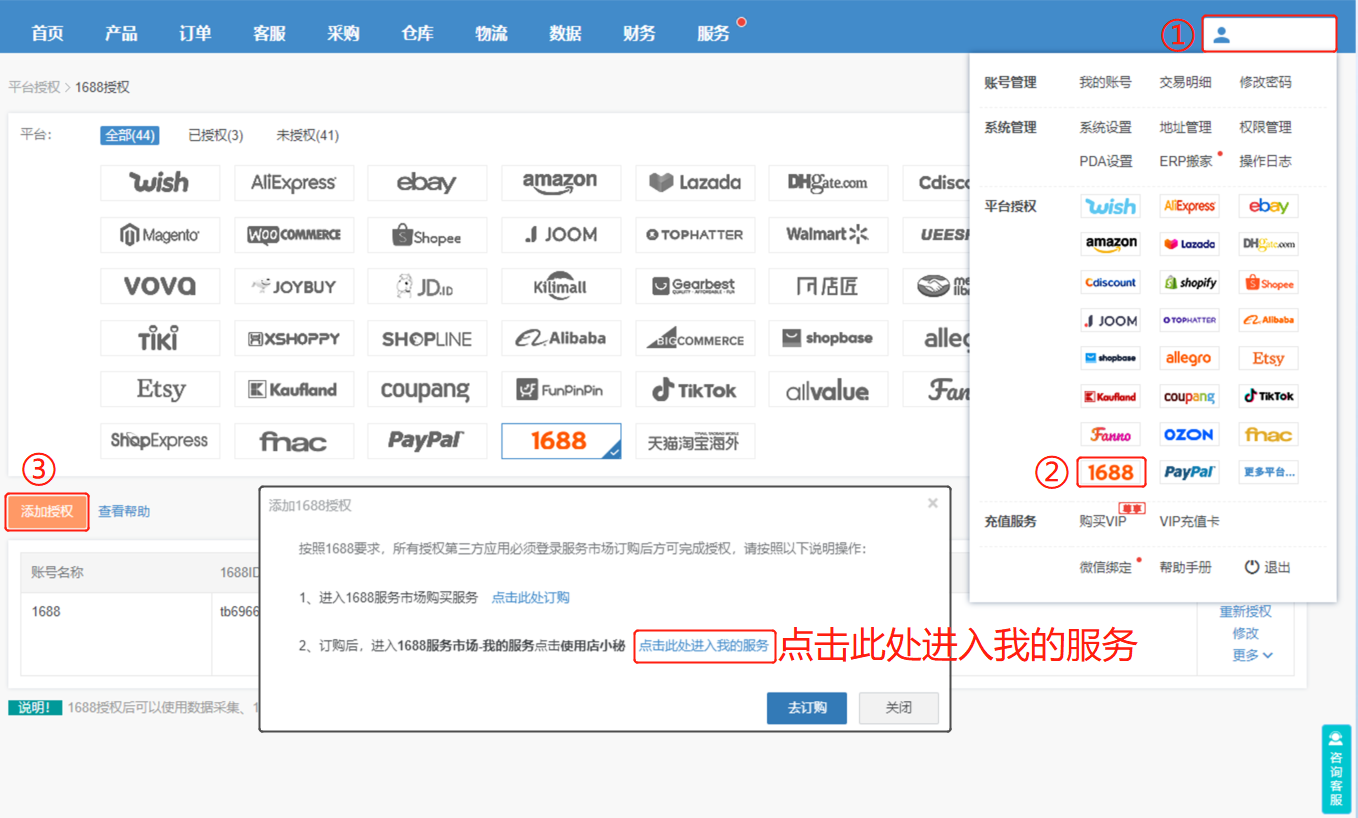Open the 服务 nav menu
Screen dimensions: 1358x818
713,33
